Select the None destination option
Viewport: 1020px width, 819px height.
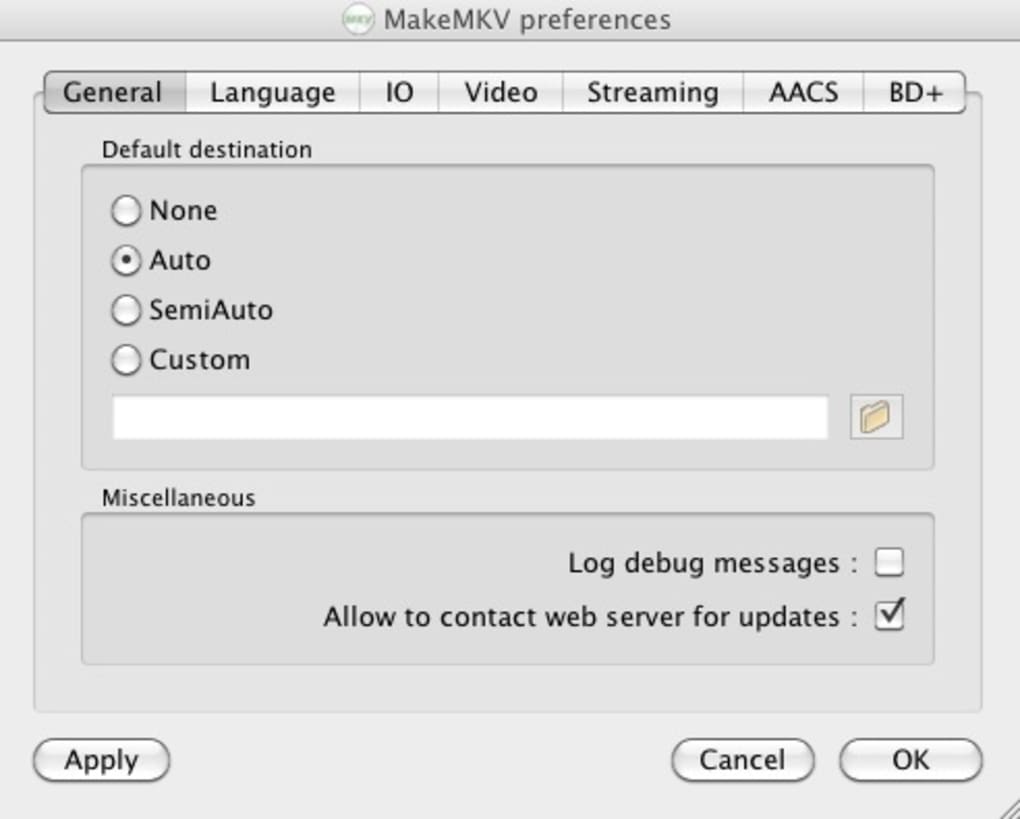pos(126,211)
